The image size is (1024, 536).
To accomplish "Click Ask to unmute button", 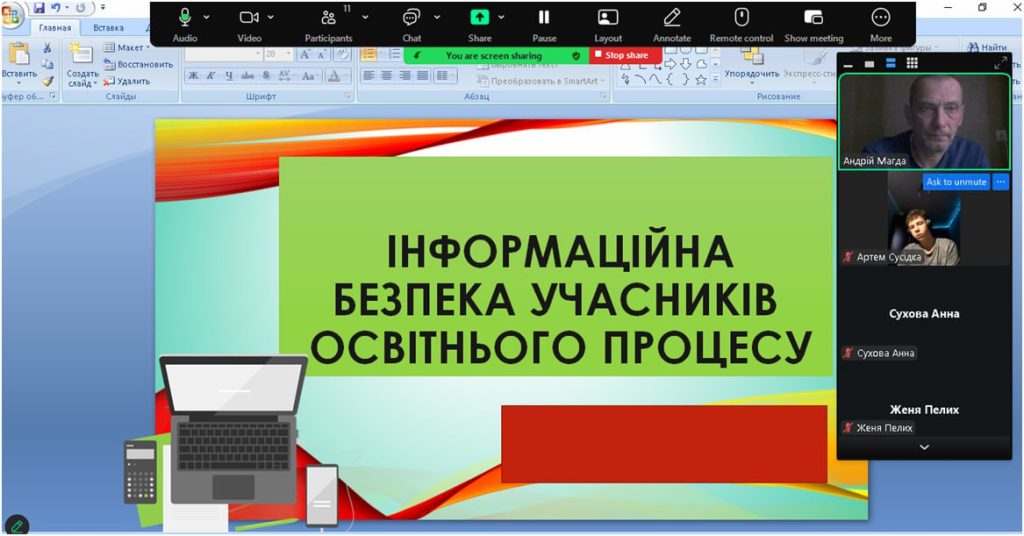I will tap(956, 182).
